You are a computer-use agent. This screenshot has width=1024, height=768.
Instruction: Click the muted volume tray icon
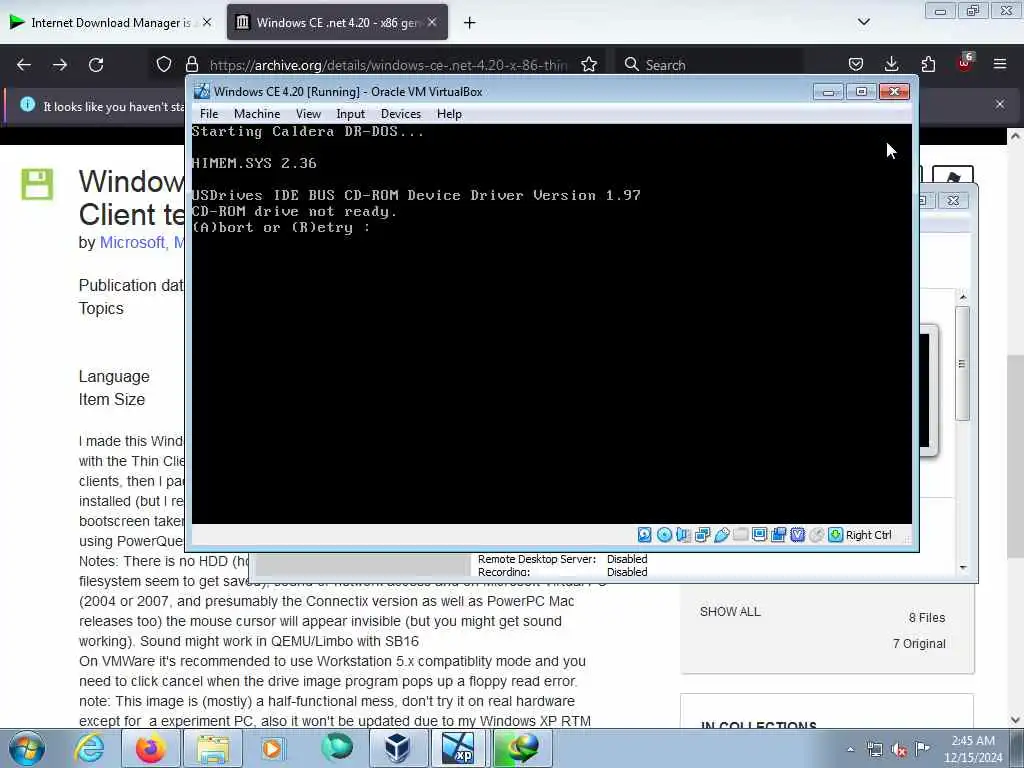(899, 750)
